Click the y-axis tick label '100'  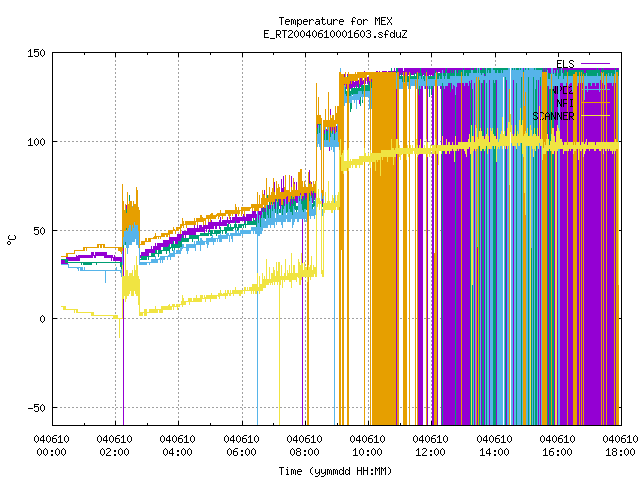pos(36,142)
